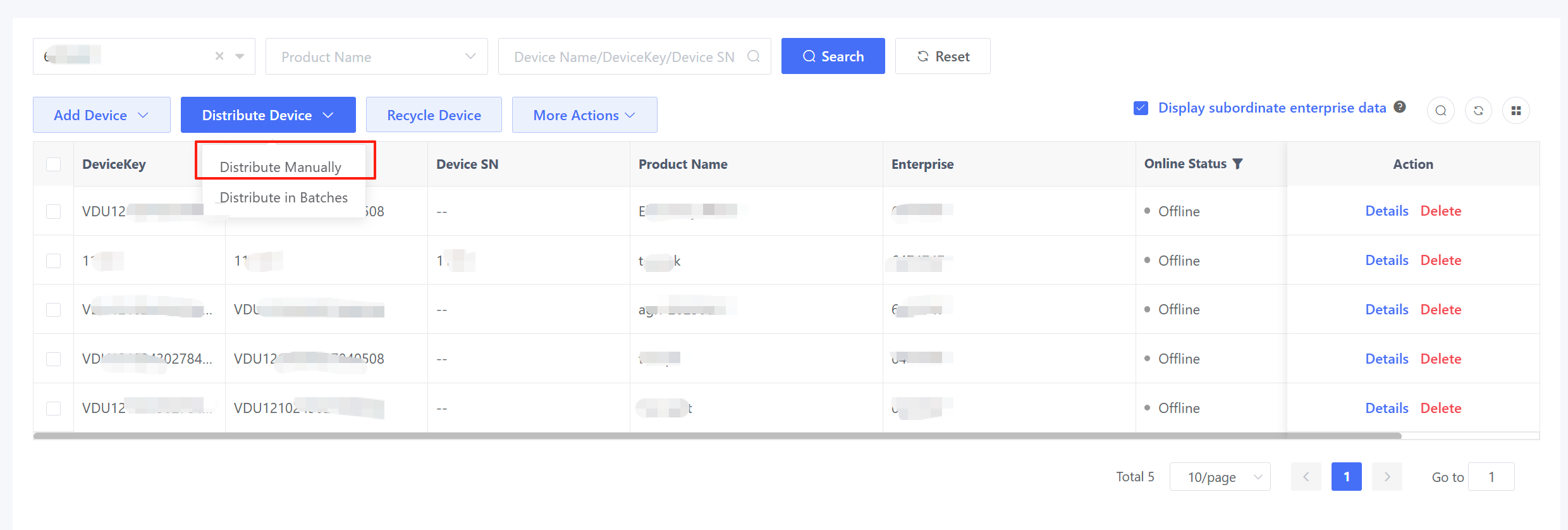Clear the enterprise selector with the X icon
Viewport: 1568px width, 530px height.
[219, 56]
